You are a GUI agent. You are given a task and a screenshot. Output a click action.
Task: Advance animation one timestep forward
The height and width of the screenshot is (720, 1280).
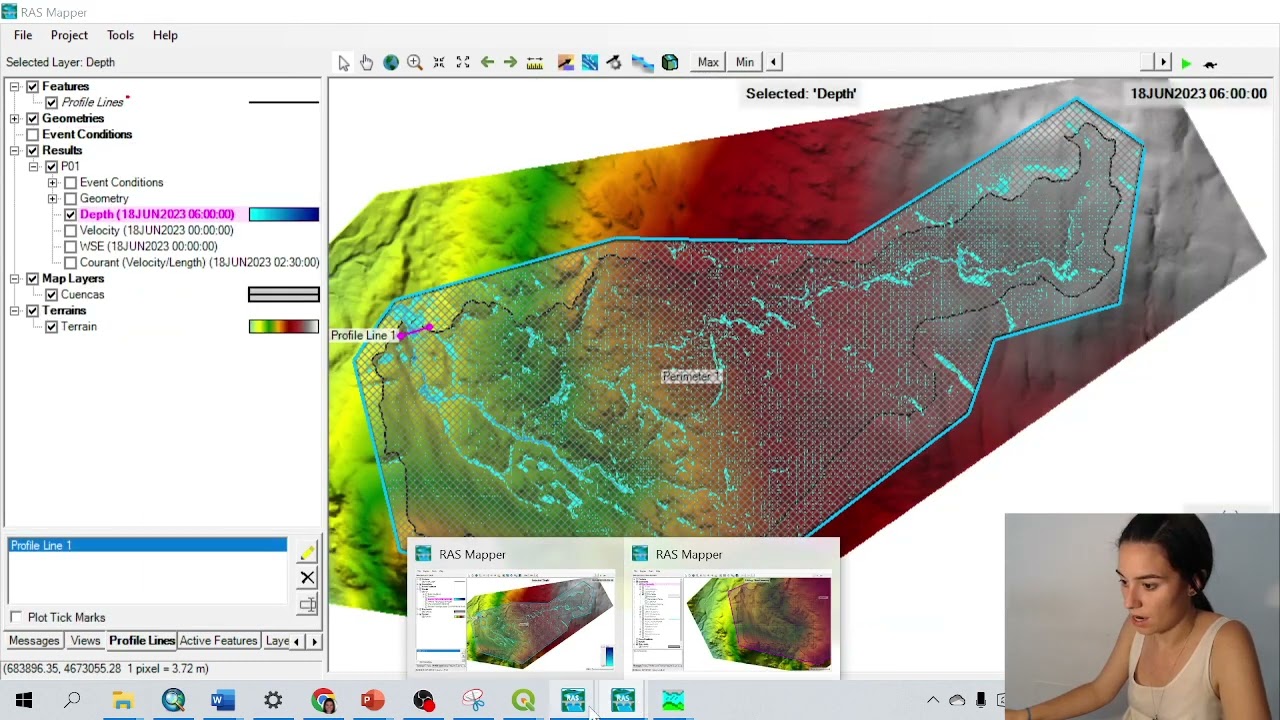(x=1162, y=63)
